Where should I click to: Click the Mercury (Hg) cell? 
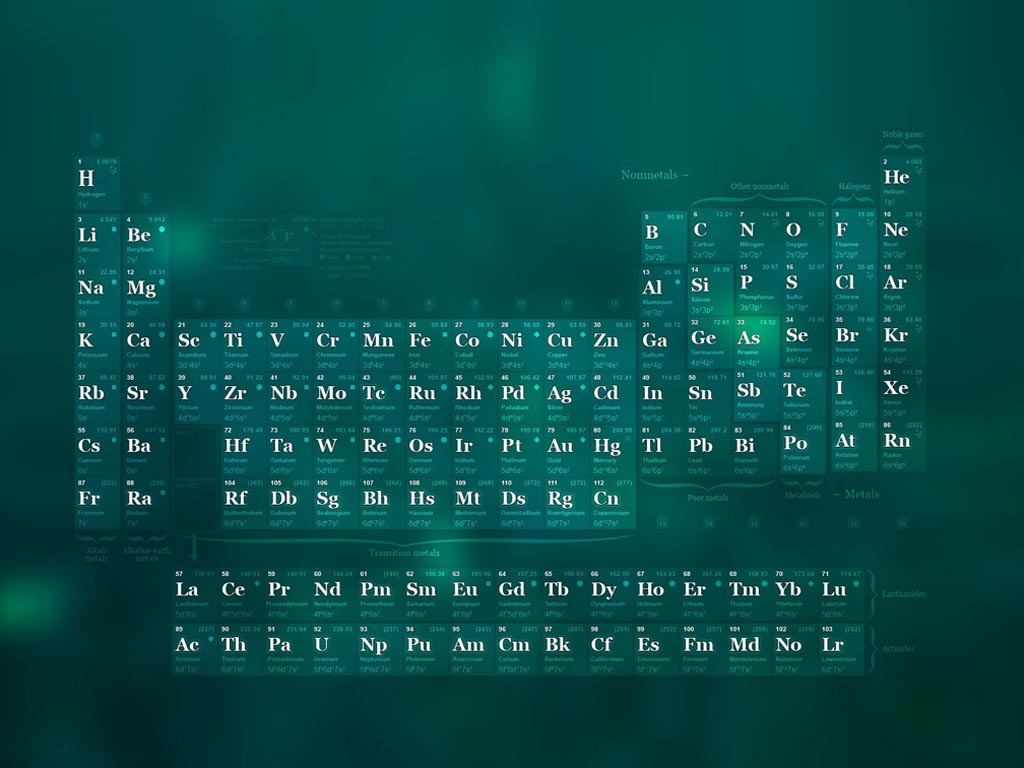(613, 451)
